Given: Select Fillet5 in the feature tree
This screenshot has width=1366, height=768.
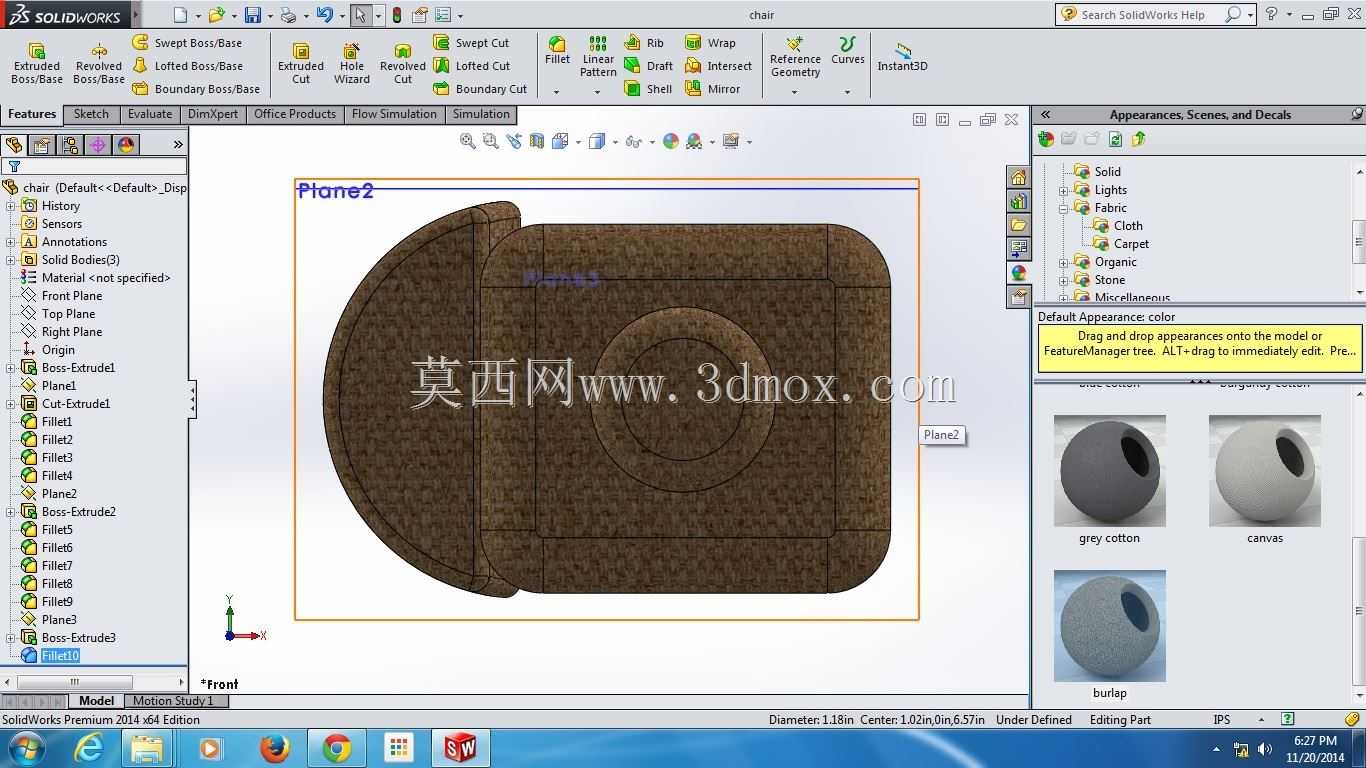Looking at the screenshot, I should [47, 530].
